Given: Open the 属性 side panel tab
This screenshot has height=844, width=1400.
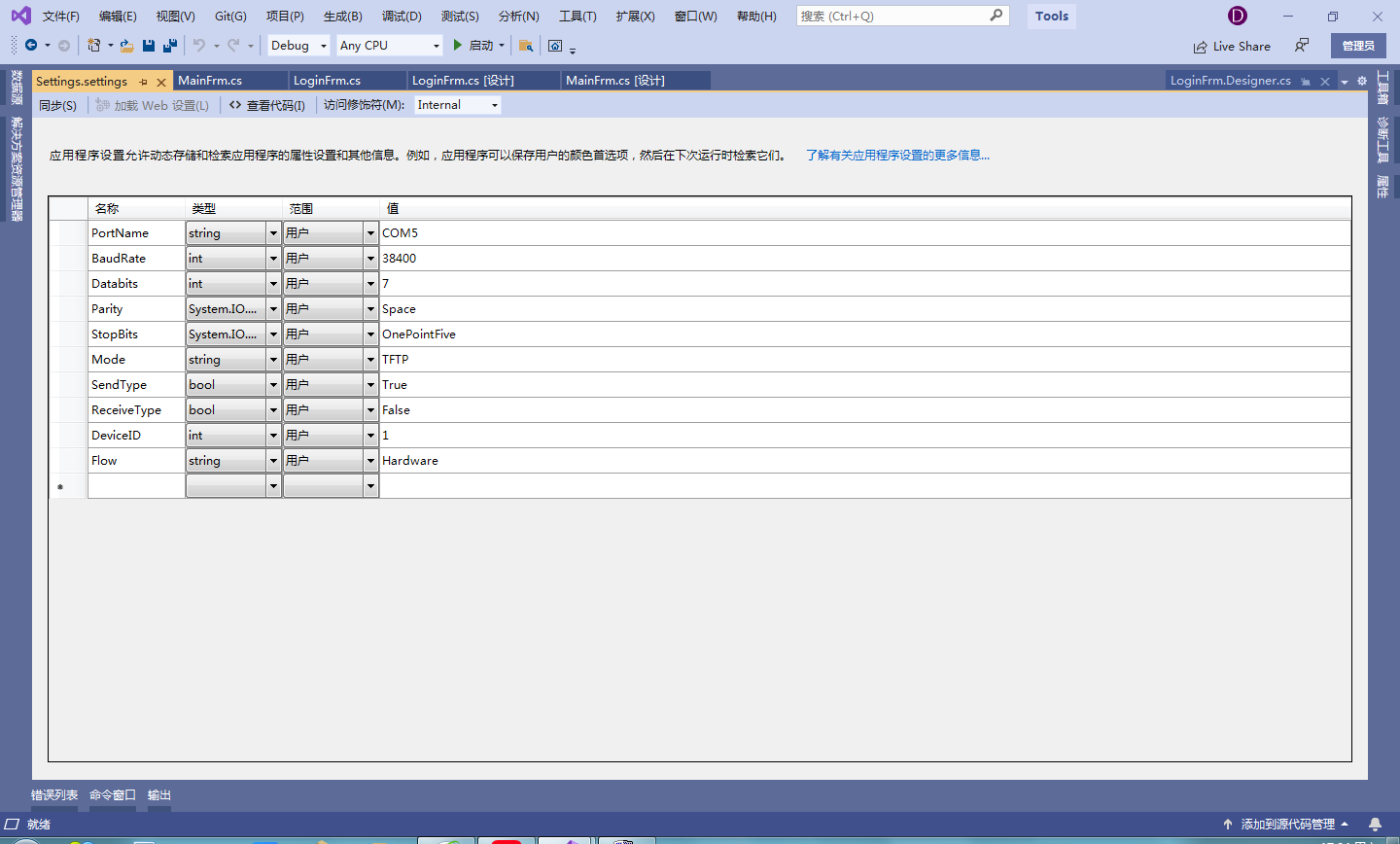Looking at the screenshot, I should pos(1382,186).
